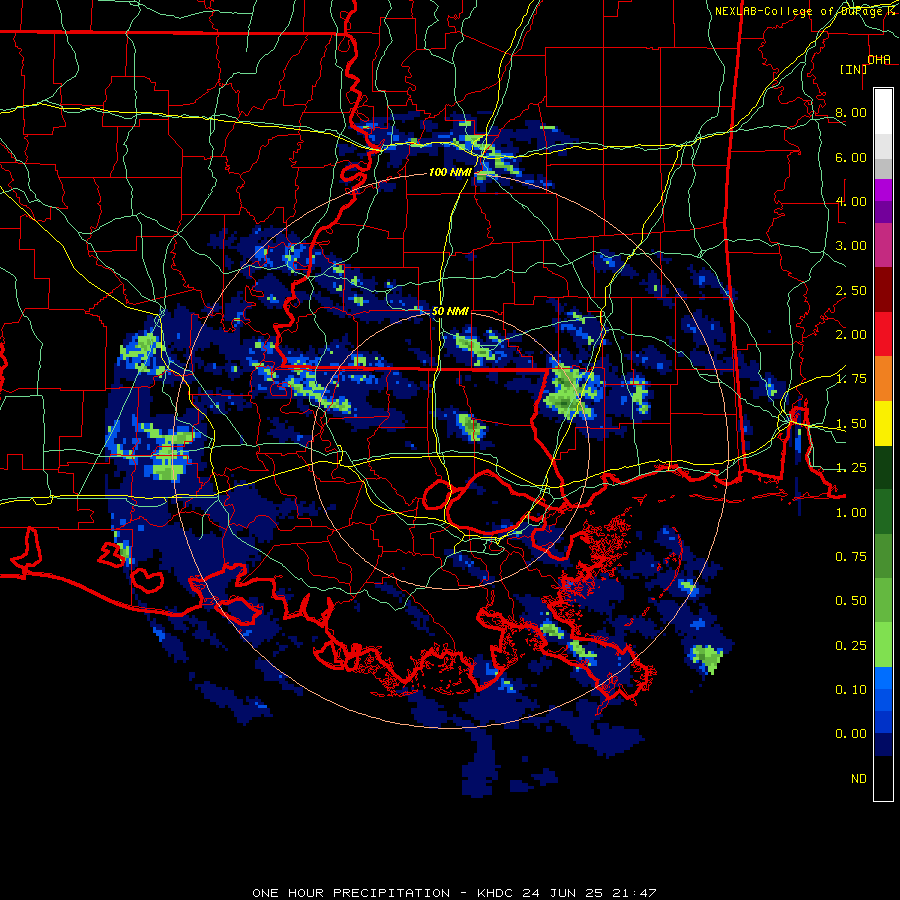Viewport: 900px width, 900px height.
Task: Select the magenta swatch above 4.00
Action: pos(883,190)
